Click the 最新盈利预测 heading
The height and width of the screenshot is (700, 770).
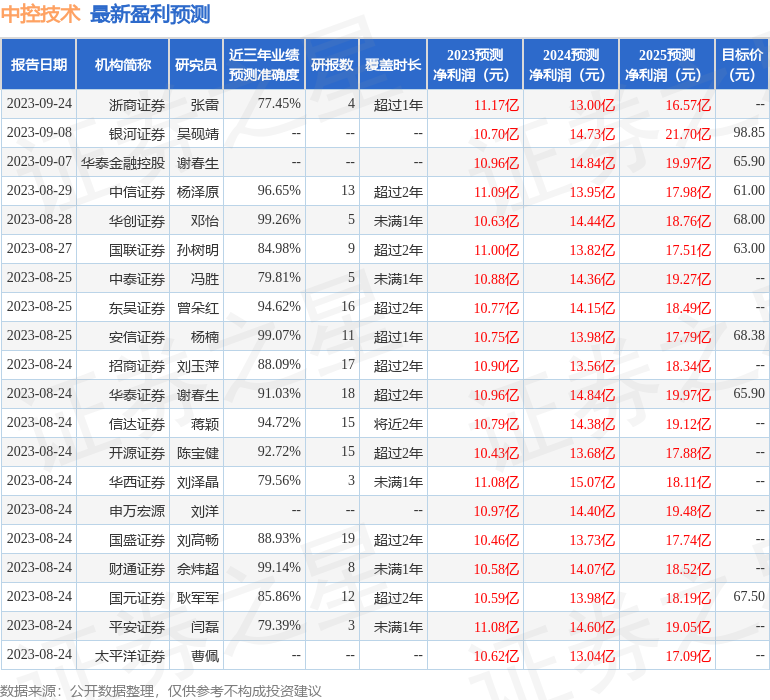[x=150, y=14]
